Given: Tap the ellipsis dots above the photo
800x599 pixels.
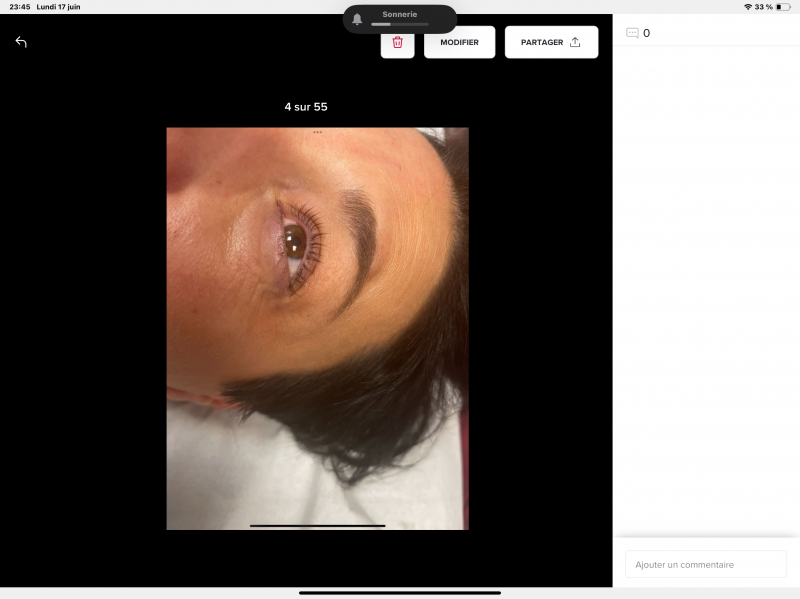Looking at the screenshot, I should 317,130.
